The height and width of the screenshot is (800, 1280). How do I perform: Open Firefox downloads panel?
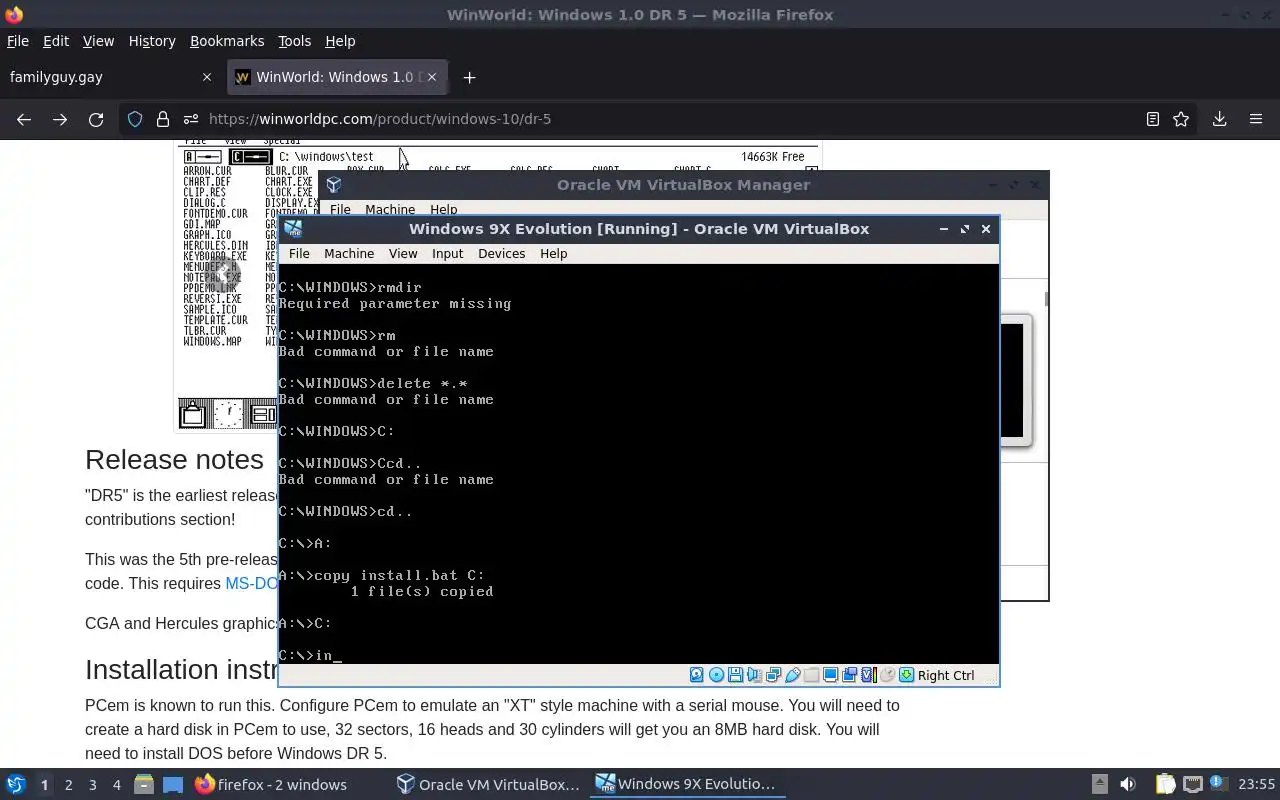coord(1219,119)
